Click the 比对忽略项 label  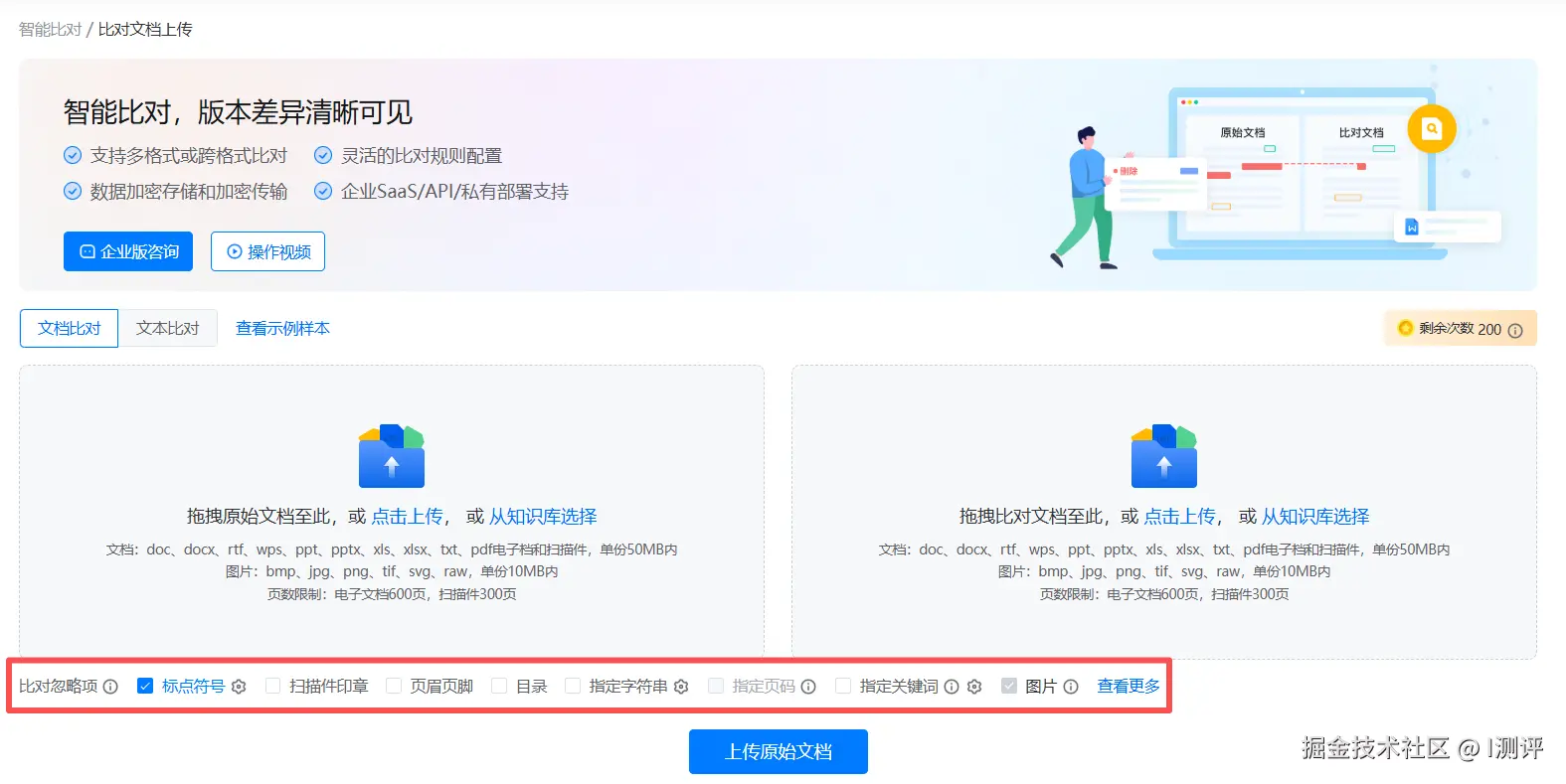coord(59,687)
